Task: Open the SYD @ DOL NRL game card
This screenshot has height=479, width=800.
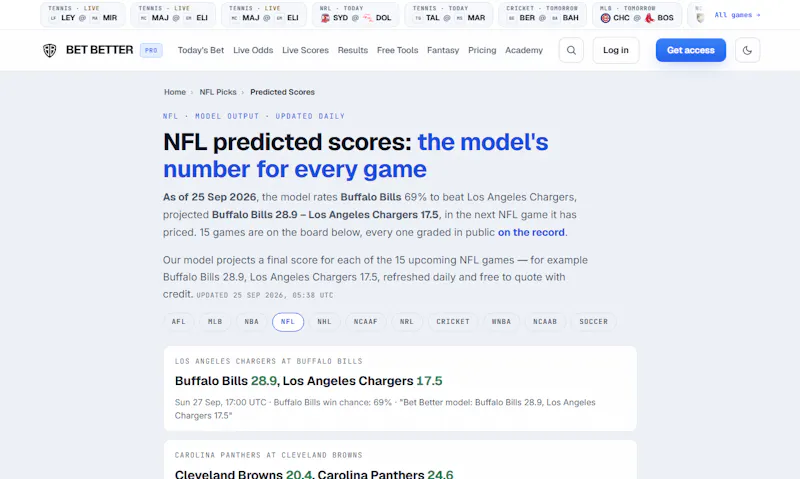Action: pos(356,14)
